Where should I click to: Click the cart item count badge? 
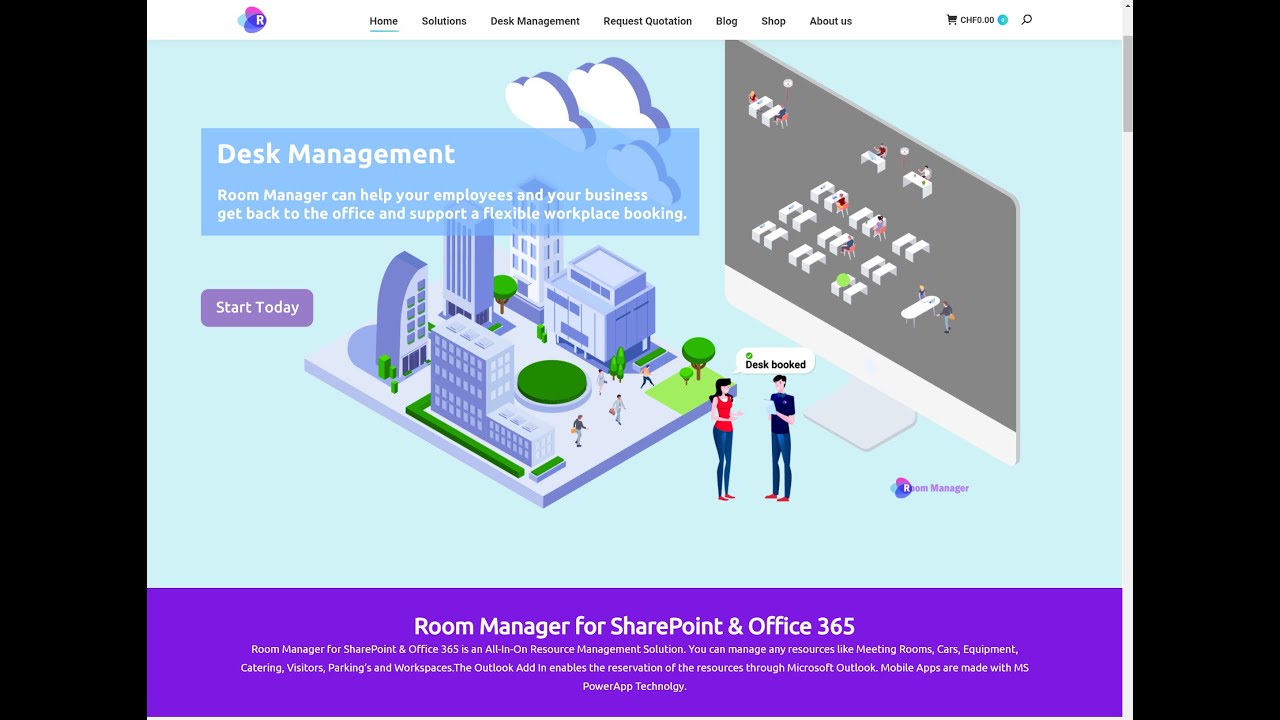coord(1002,20)
